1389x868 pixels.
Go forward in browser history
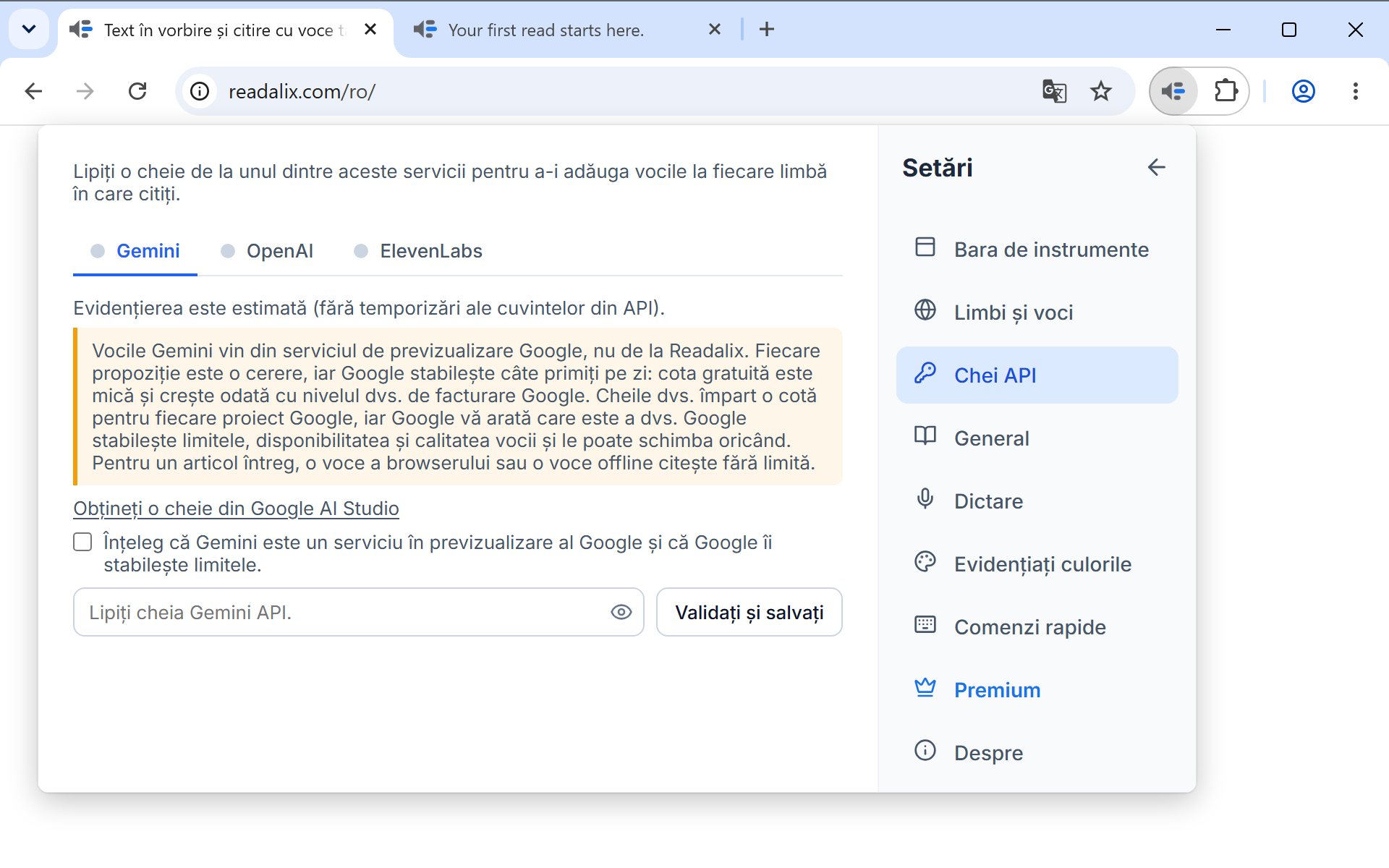point(85,91)
